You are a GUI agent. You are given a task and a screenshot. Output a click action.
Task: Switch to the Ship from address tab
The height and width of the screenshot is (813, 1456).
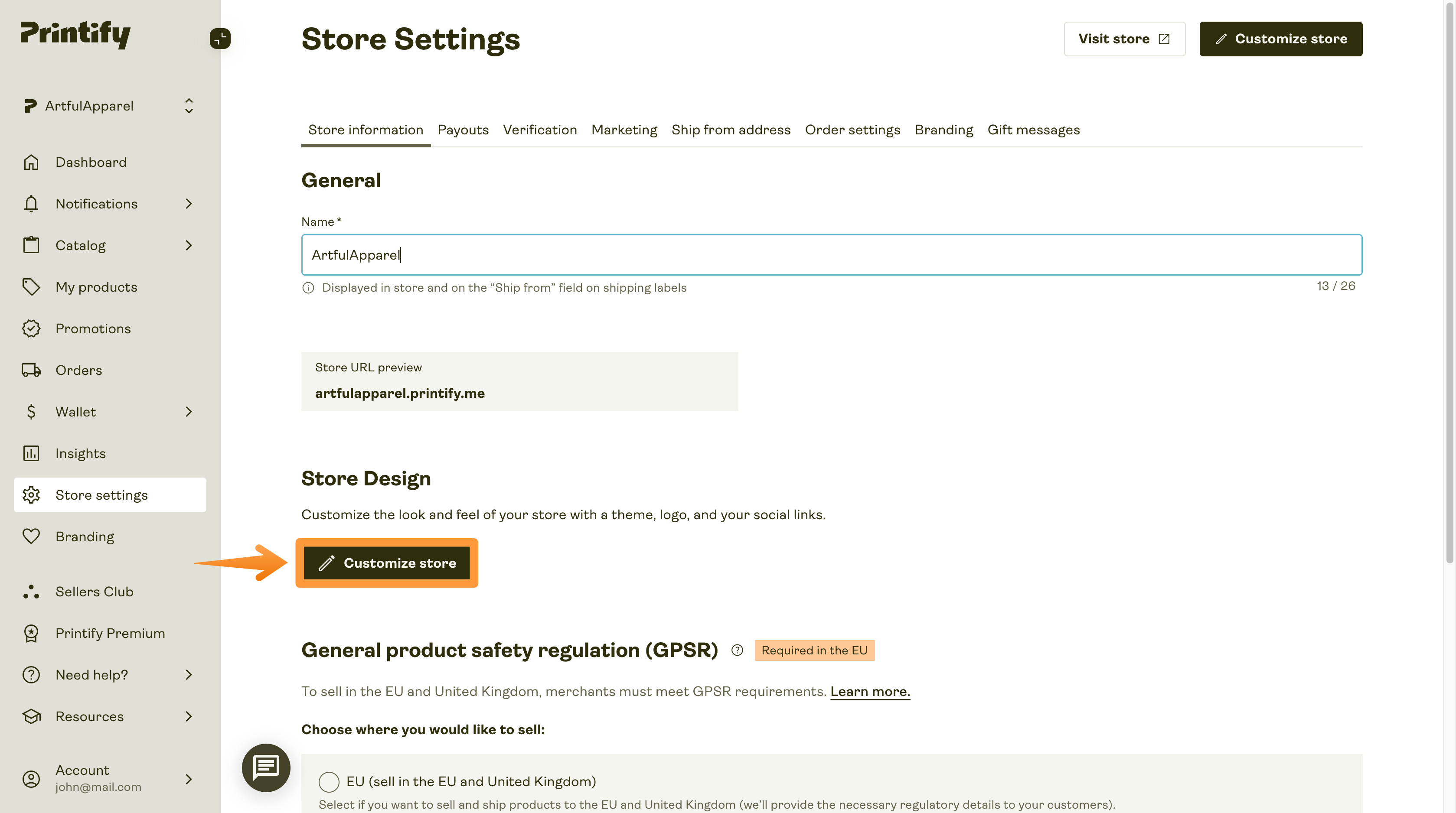[x=731, y=130]
